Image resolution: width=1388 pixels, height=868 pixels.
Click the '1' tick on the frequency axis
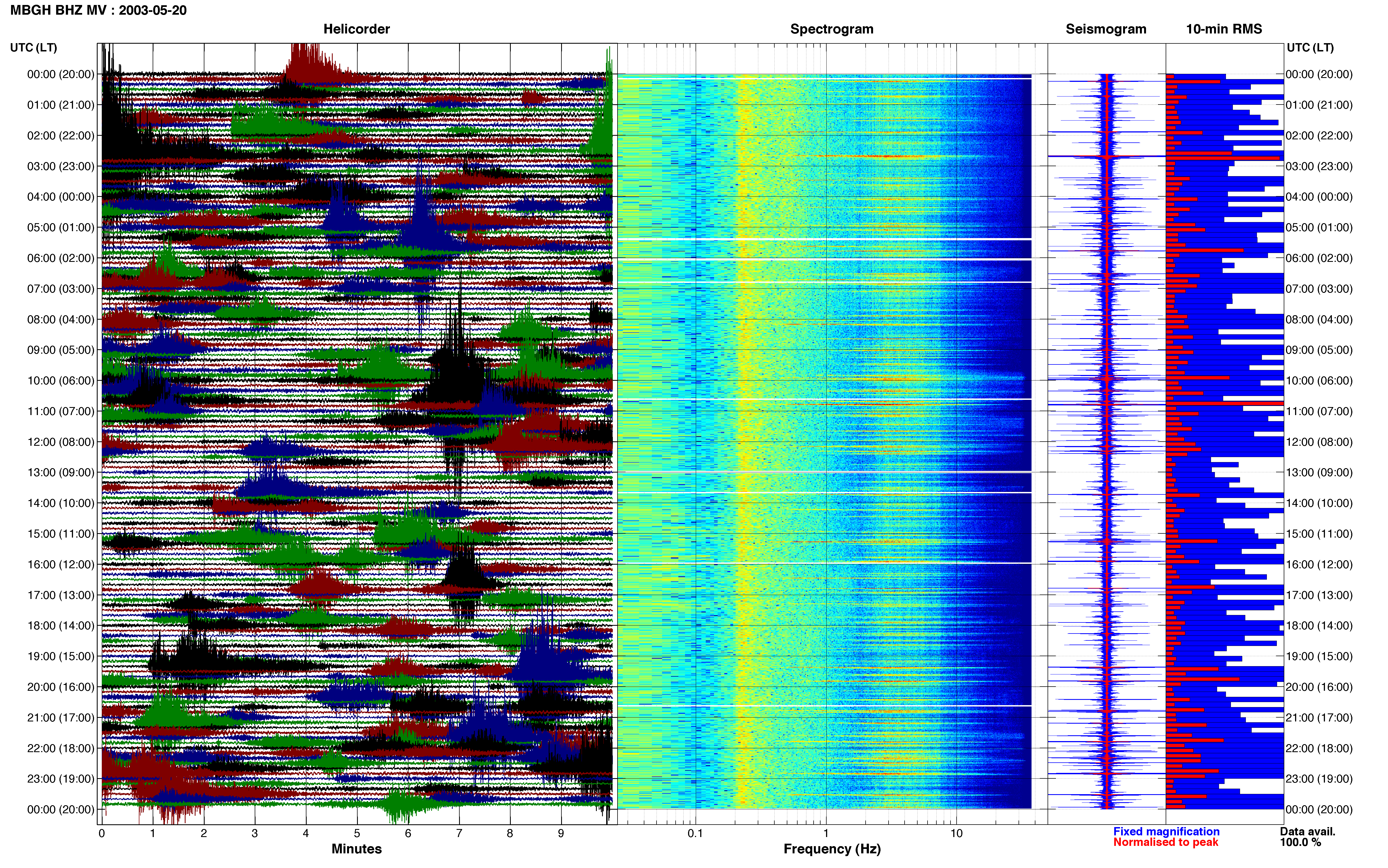coord(826,833)
